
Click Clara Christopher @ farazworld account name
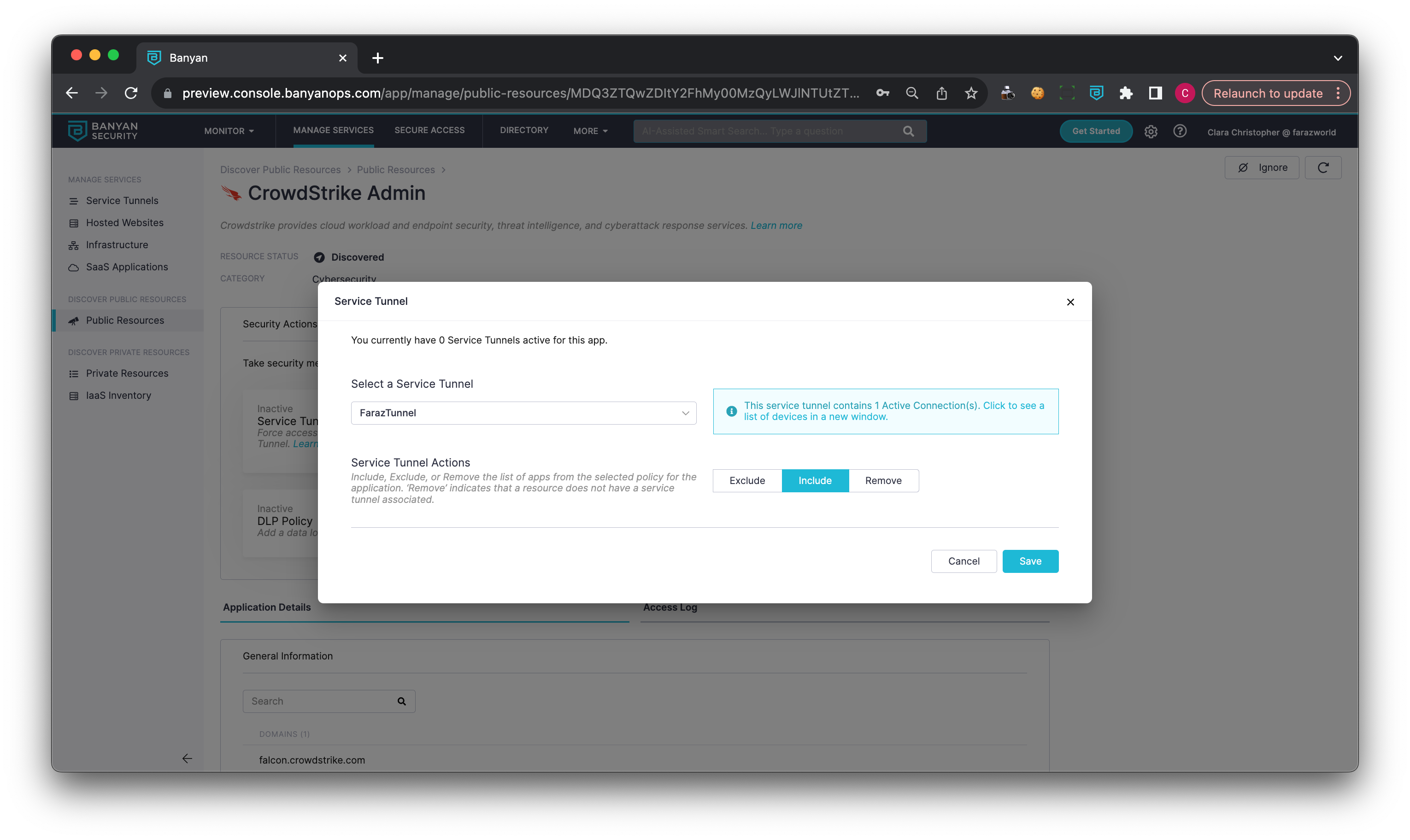pyautogui.click(x=1271, y=133)
